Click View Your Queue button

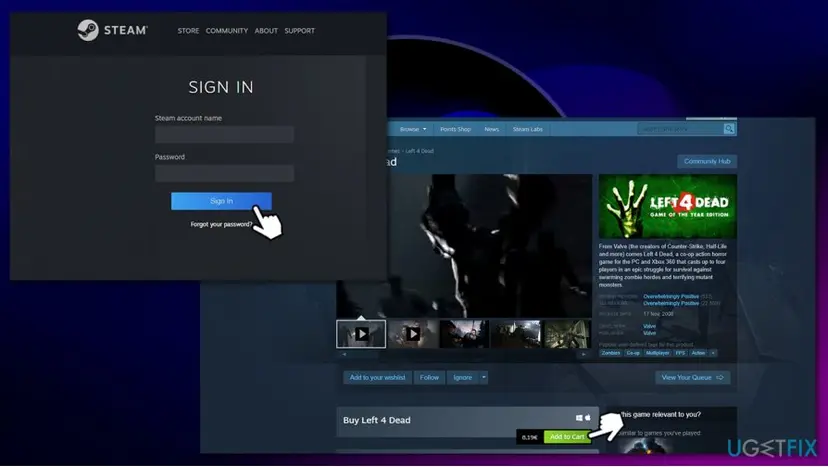point(693,377)
